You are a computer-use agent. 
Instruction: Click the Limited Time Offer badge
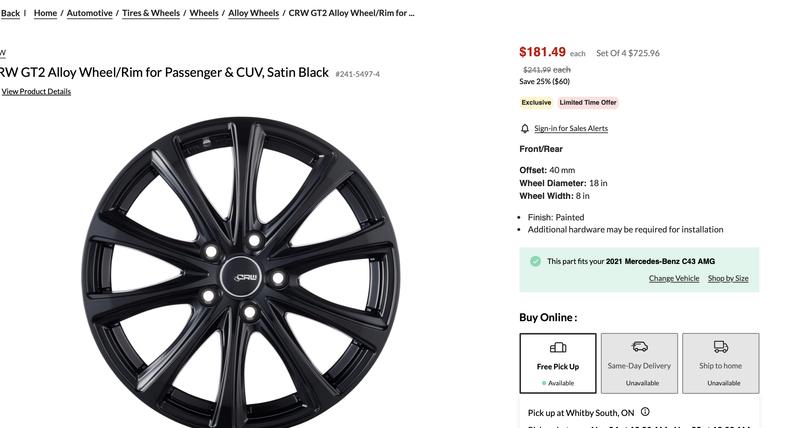click(x=588, y=102)
